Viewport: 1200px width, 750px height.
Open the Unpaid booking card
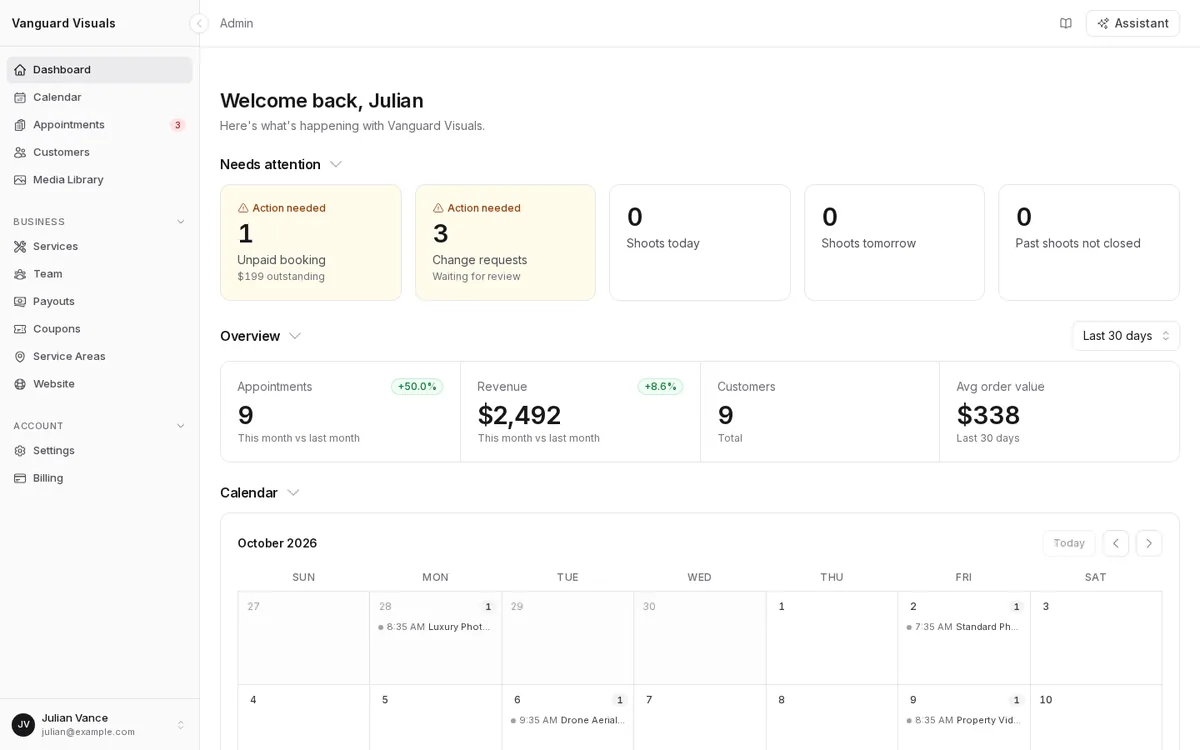(x=311, y=243)
